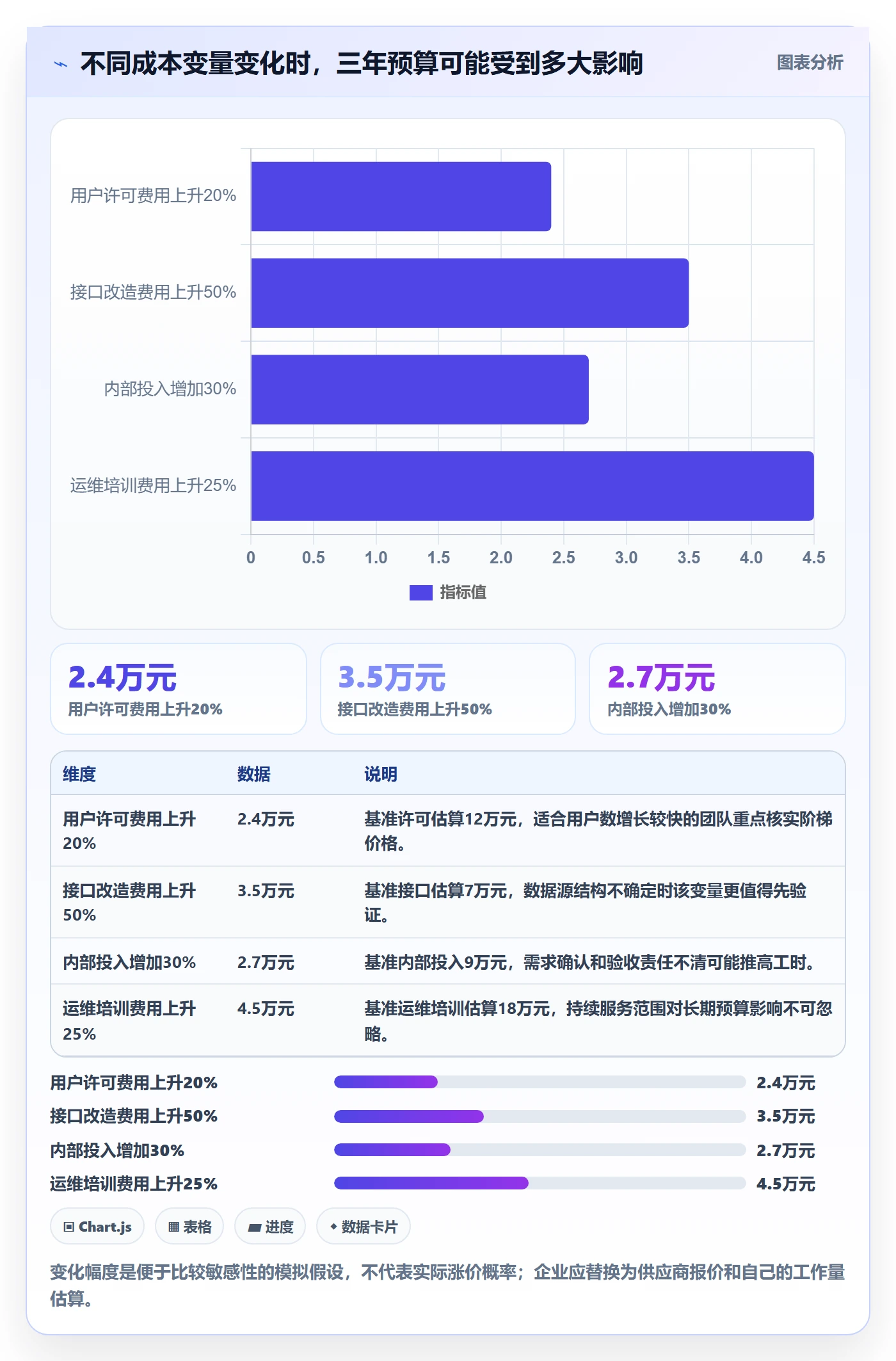Screen dimensions: 896x1361
Task: Select the 表格 tag chip
Action: (189, 1227)
